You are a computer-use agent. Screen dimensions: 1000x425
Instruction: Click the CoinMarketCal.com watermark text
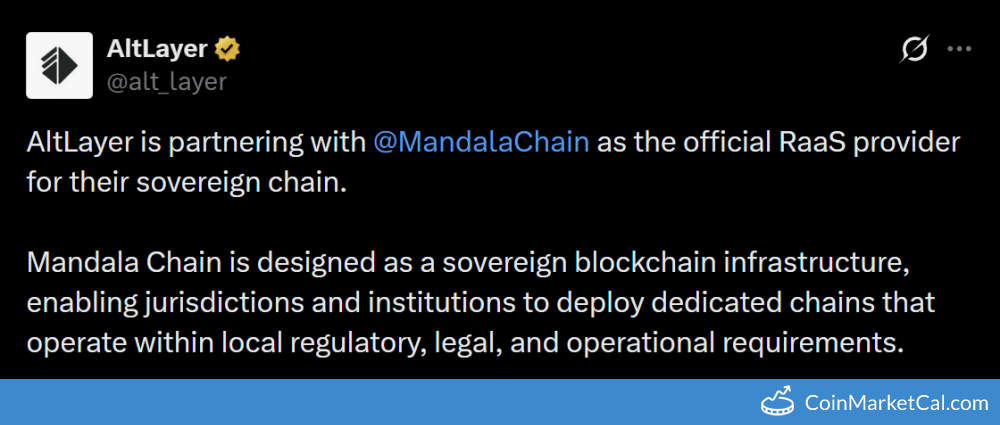(896, 403)
